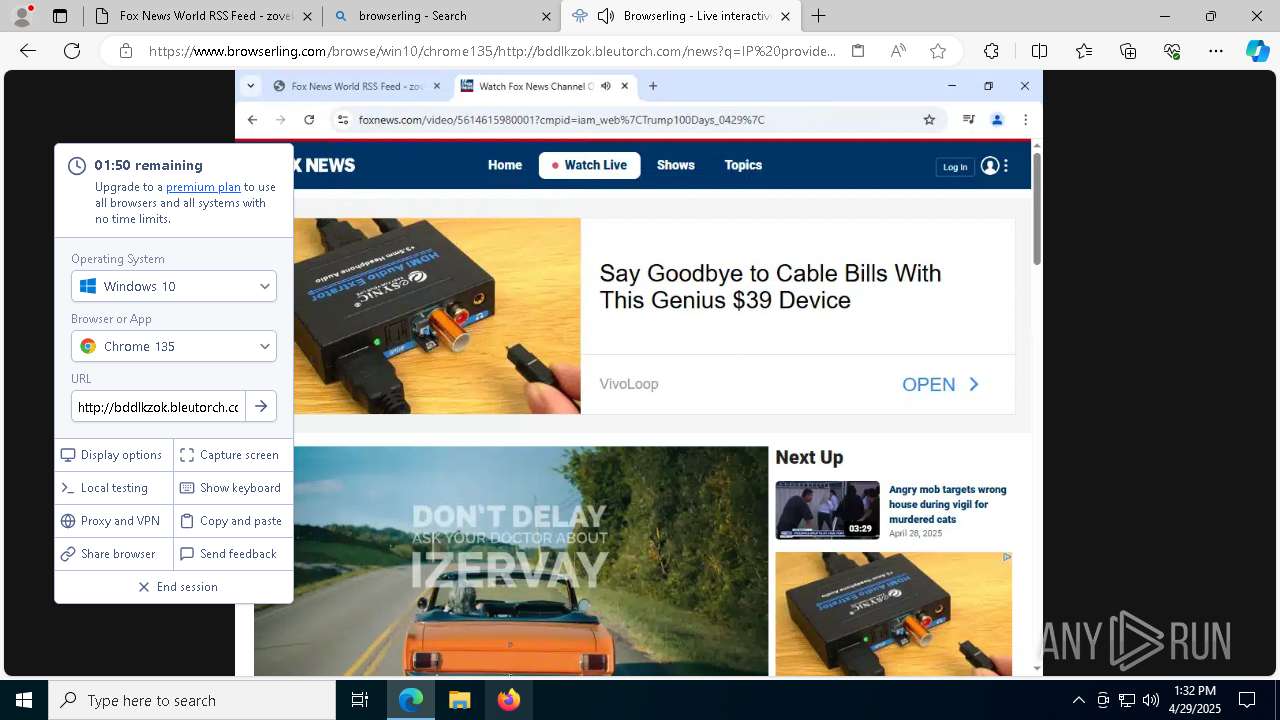Image resolution: width=1280 pixels, height=720 pixels.
Task: Go back in Edge browser
Action: [x=28, y=51]
